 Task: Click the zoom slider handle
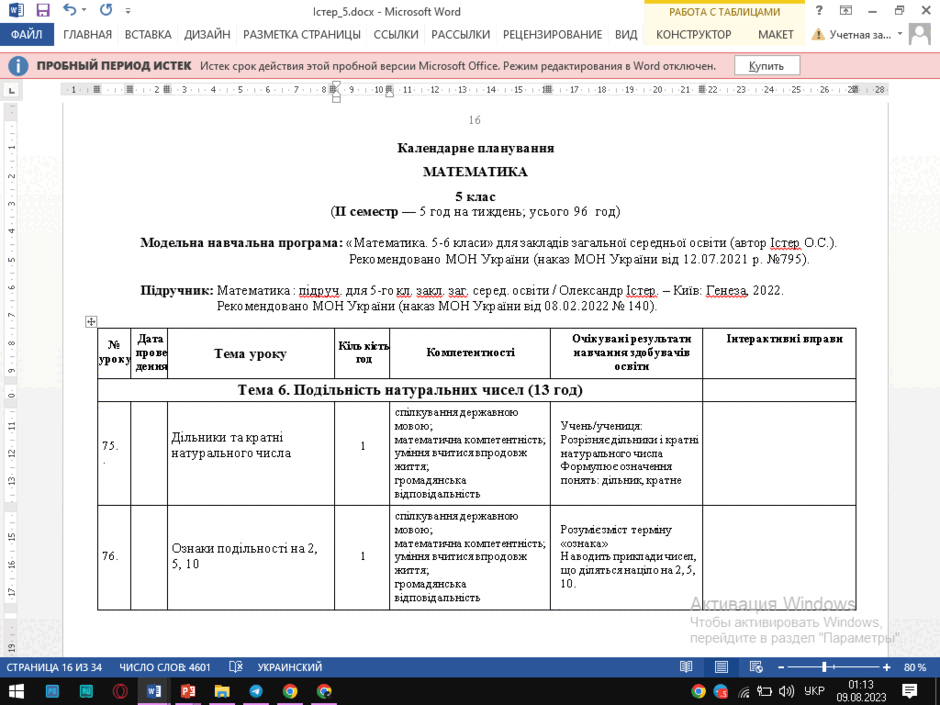coord(825,667)
